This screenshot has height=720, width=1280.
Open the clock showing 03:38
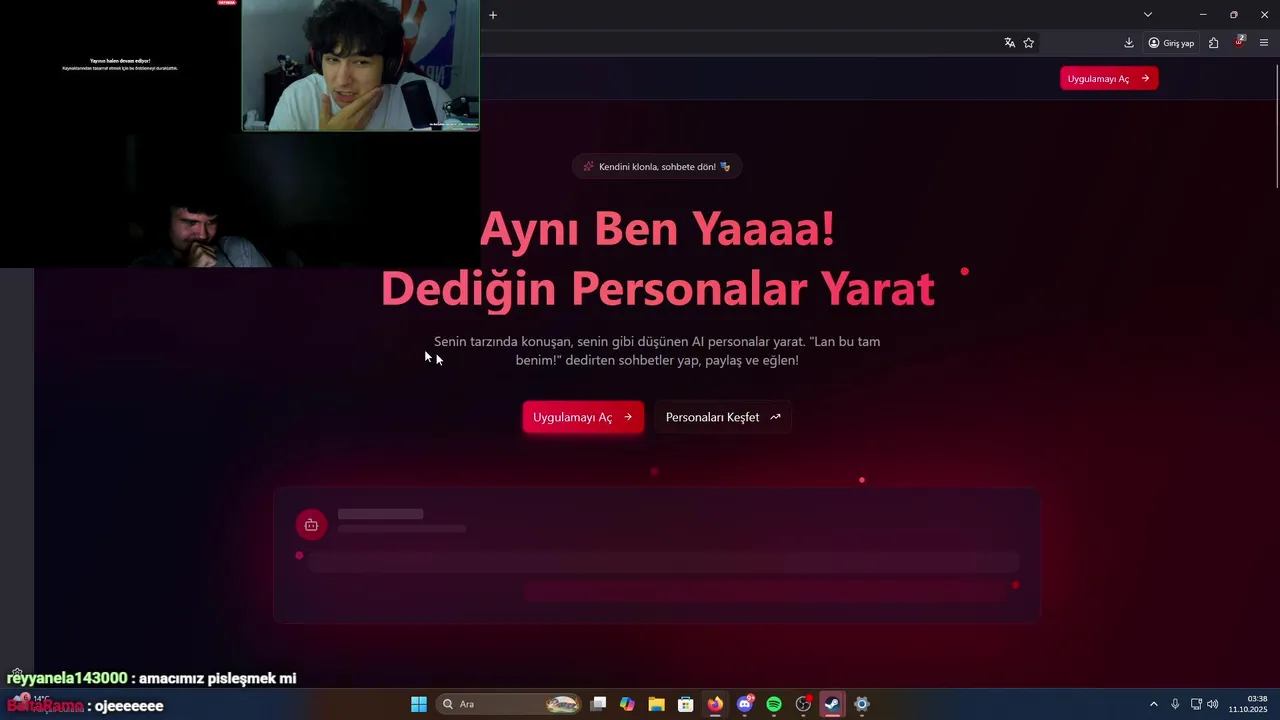coord(1248,704)
